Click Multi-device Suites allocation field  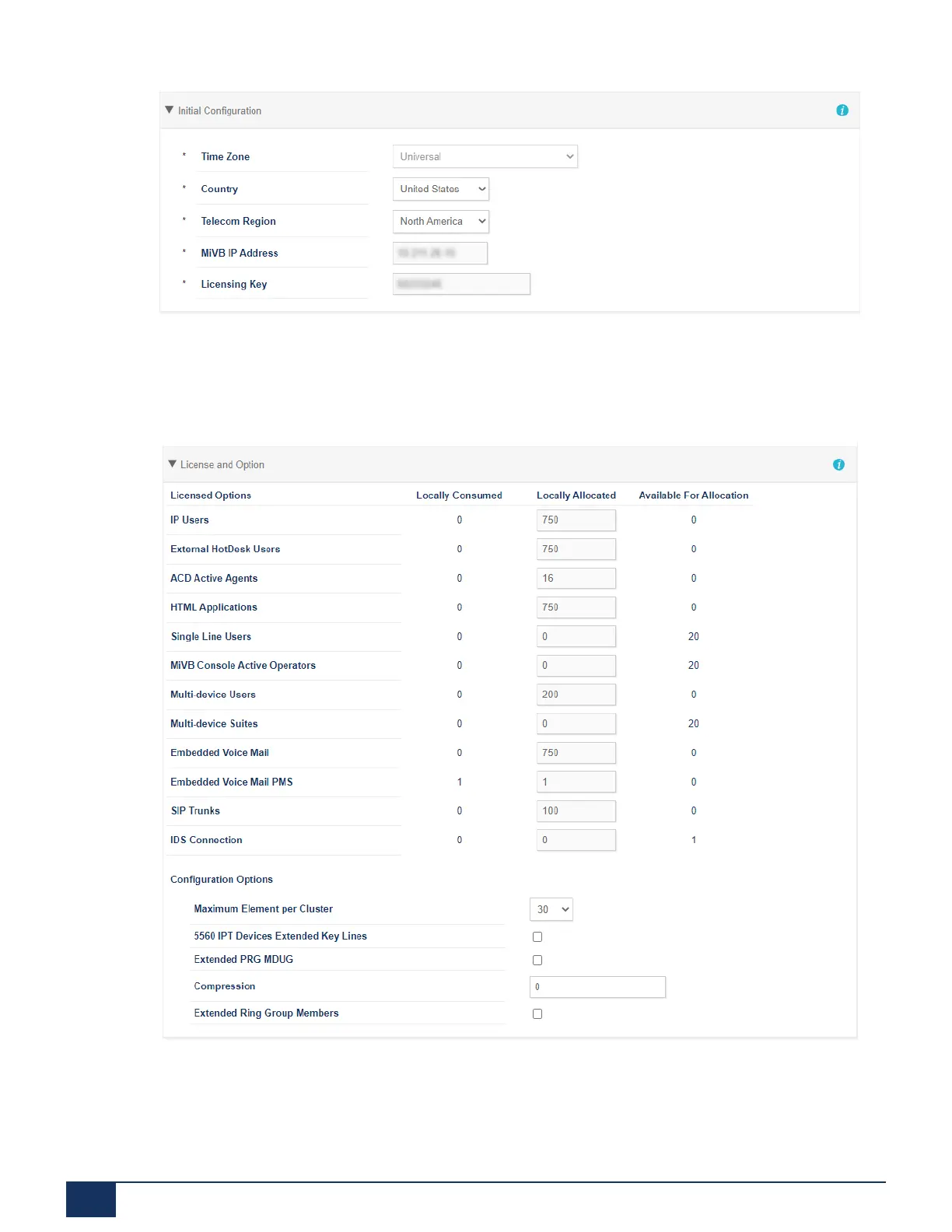tap(576, 723)
